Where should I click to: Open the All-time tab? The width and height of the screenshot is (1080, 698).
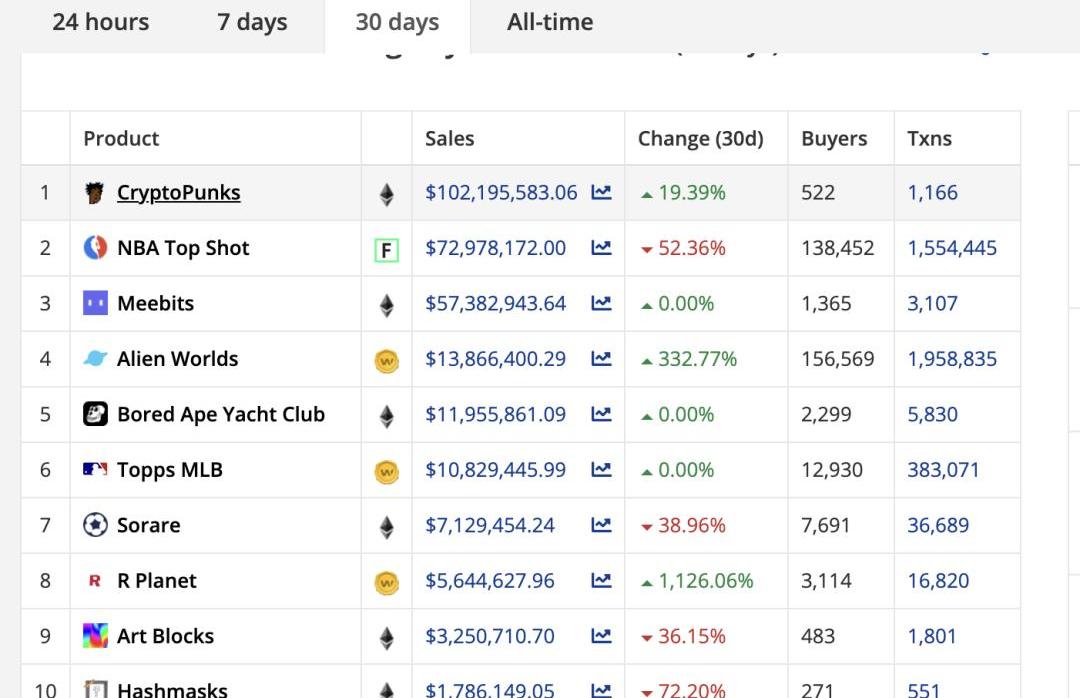click(x=550, y=22)
